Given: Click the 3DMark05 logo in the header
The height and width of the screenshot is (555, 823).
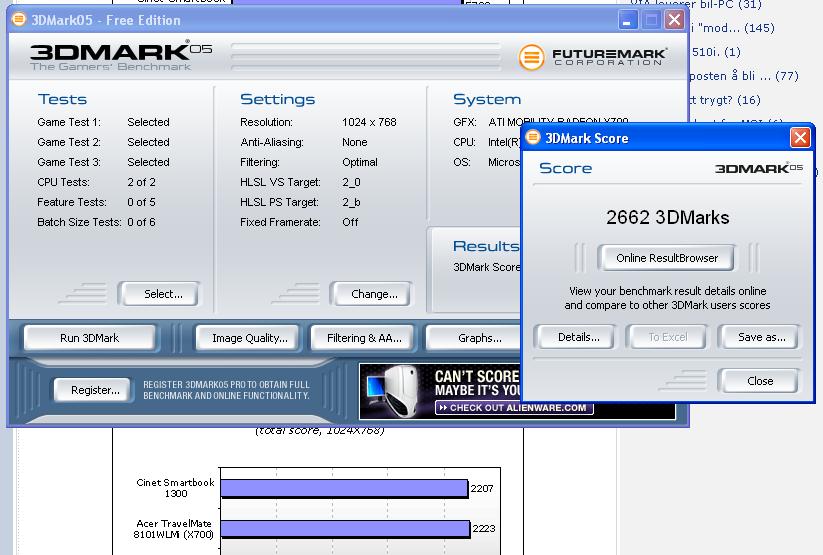Looking at the screenshot, I should click(121, 55).
